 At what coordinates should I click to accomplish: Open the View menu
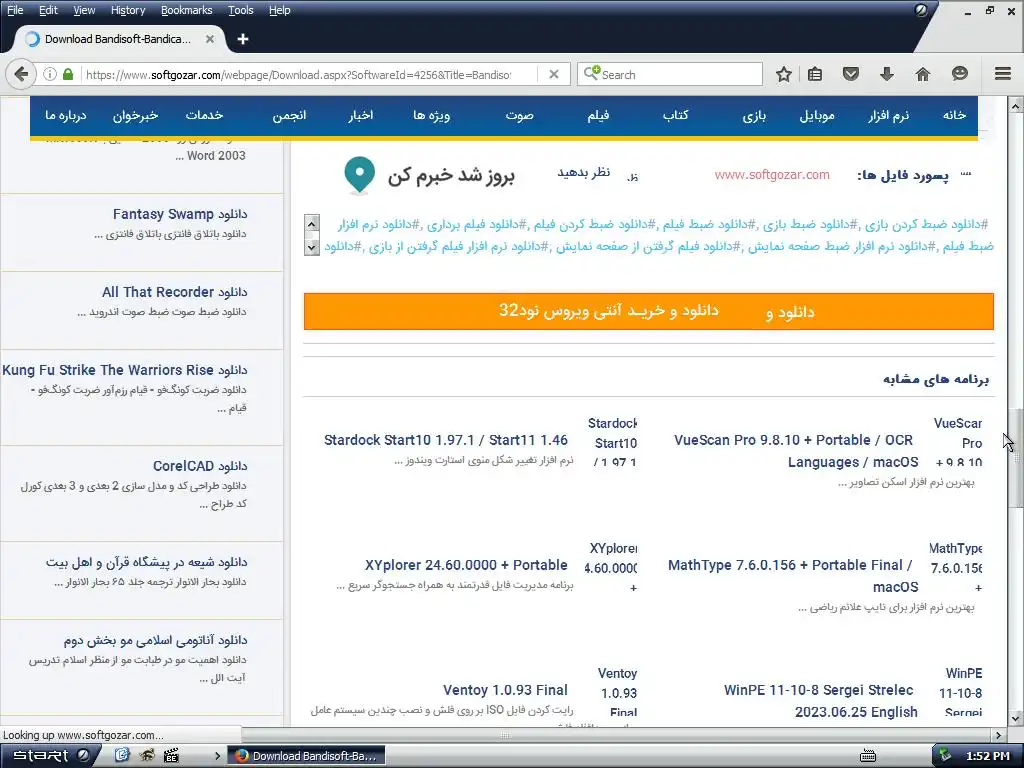point(84,10)
